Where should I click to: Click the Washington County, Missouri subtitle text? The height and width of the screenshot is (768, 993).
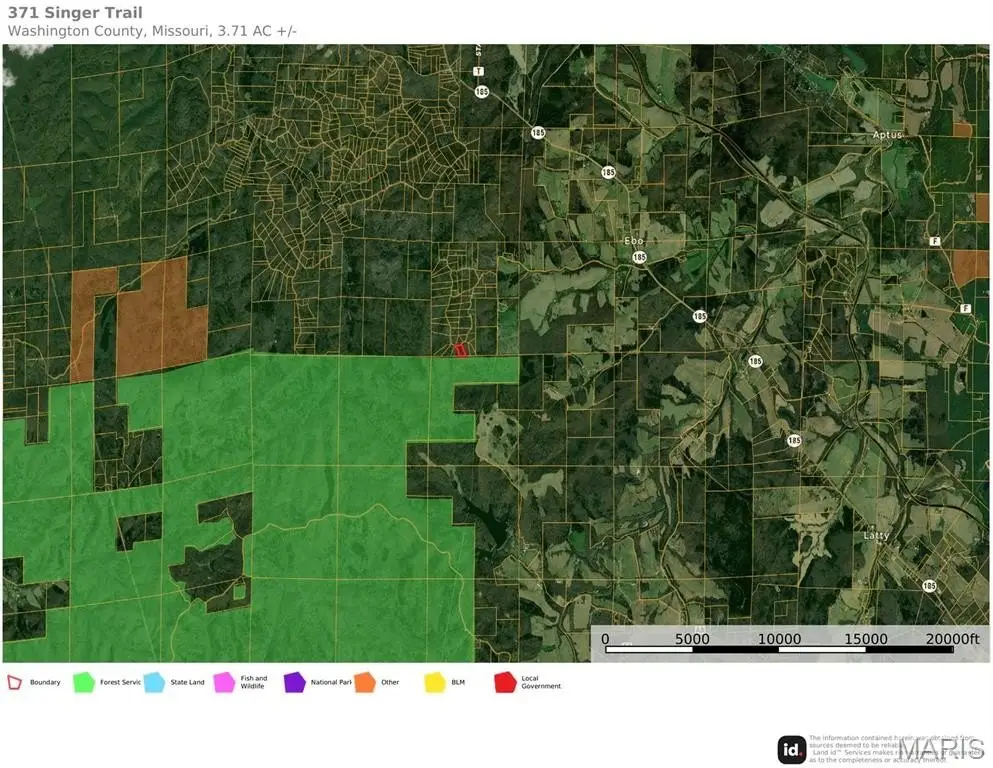pos(152,31)
